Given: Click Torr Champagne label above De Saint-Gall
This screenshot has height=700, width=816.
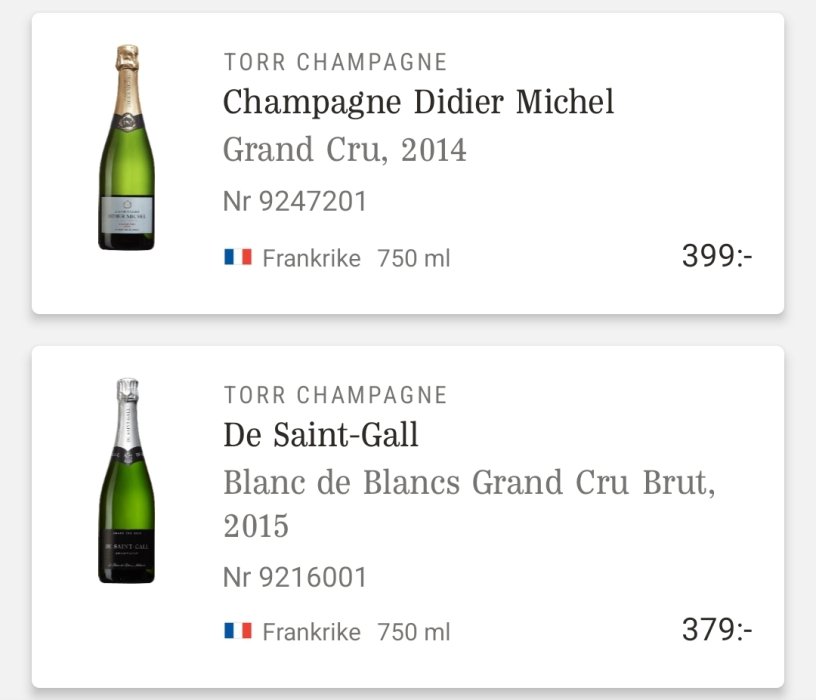Looking at the screenshot, I should coord(335,395).
